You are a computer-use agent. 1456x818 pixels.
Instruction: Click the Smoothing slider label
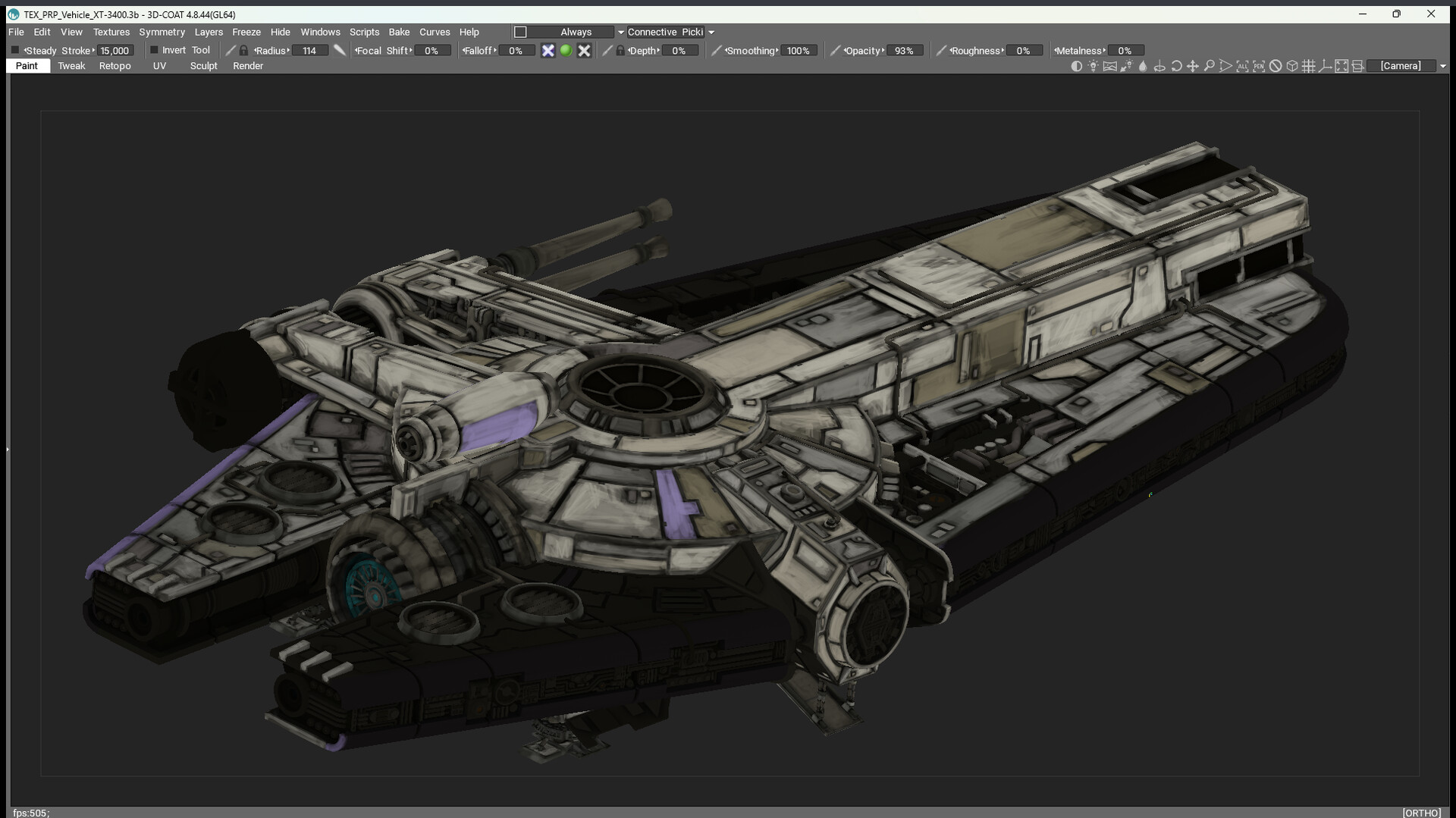[752, 51]
